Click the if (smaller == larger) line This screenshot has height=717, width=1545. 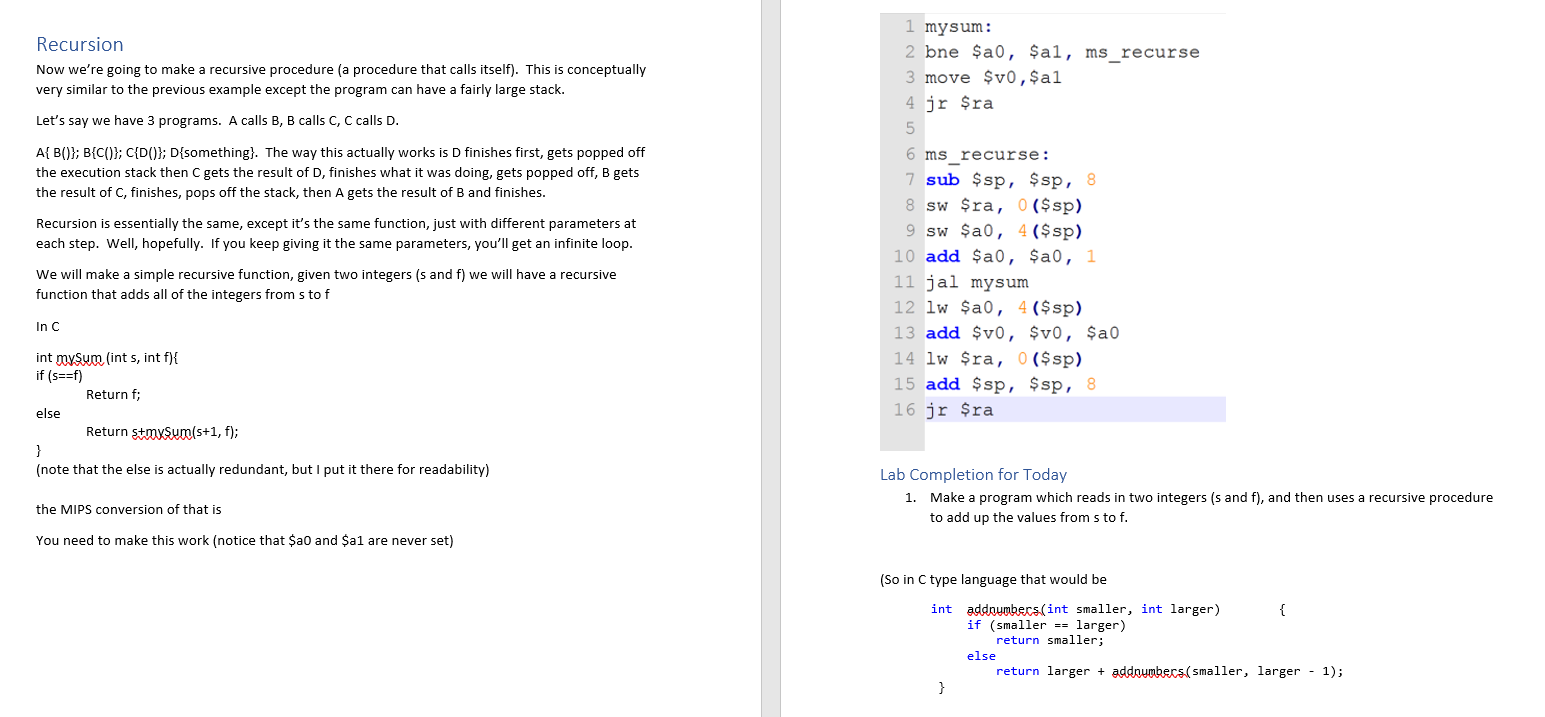pos(1047,624)
